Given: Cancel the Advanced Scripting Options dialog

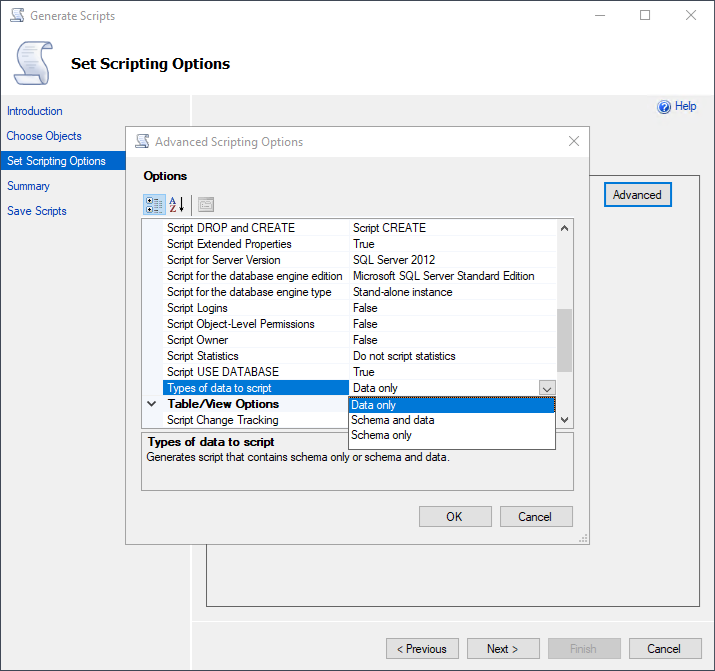Looking at the screenshot, I should point(536,516).
